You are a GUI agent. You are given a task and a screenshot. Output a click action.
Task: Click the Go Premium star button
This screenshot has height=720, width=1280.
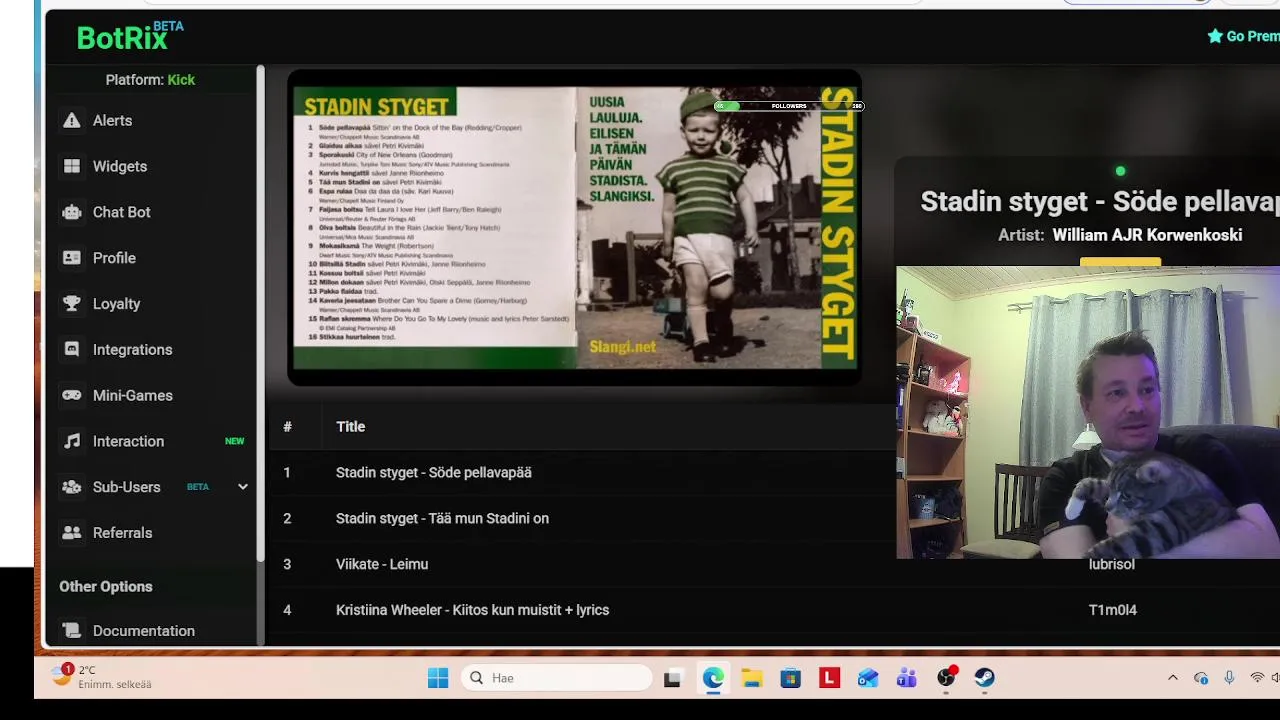click(1243, 36)
